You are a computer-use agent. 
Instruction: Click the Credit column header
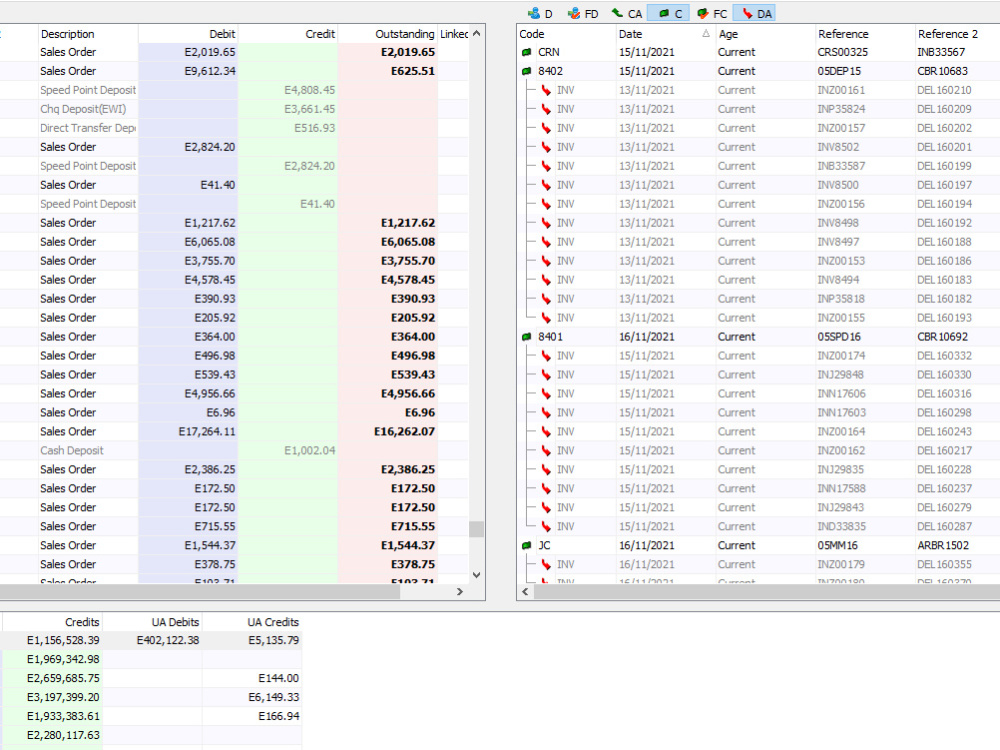coord(288,34)
